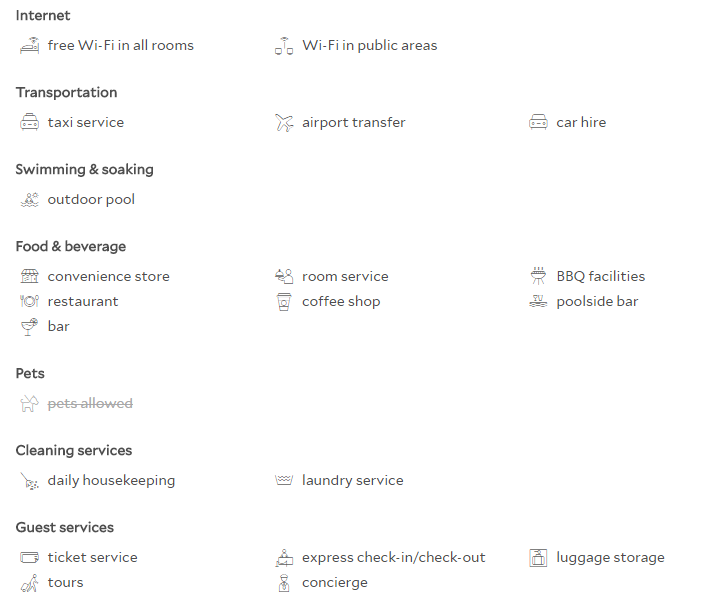Viewport: 725px width, 599px height.
Task: Click the outdoor pool swimmer icon
Action: click(x=29, y=200)
